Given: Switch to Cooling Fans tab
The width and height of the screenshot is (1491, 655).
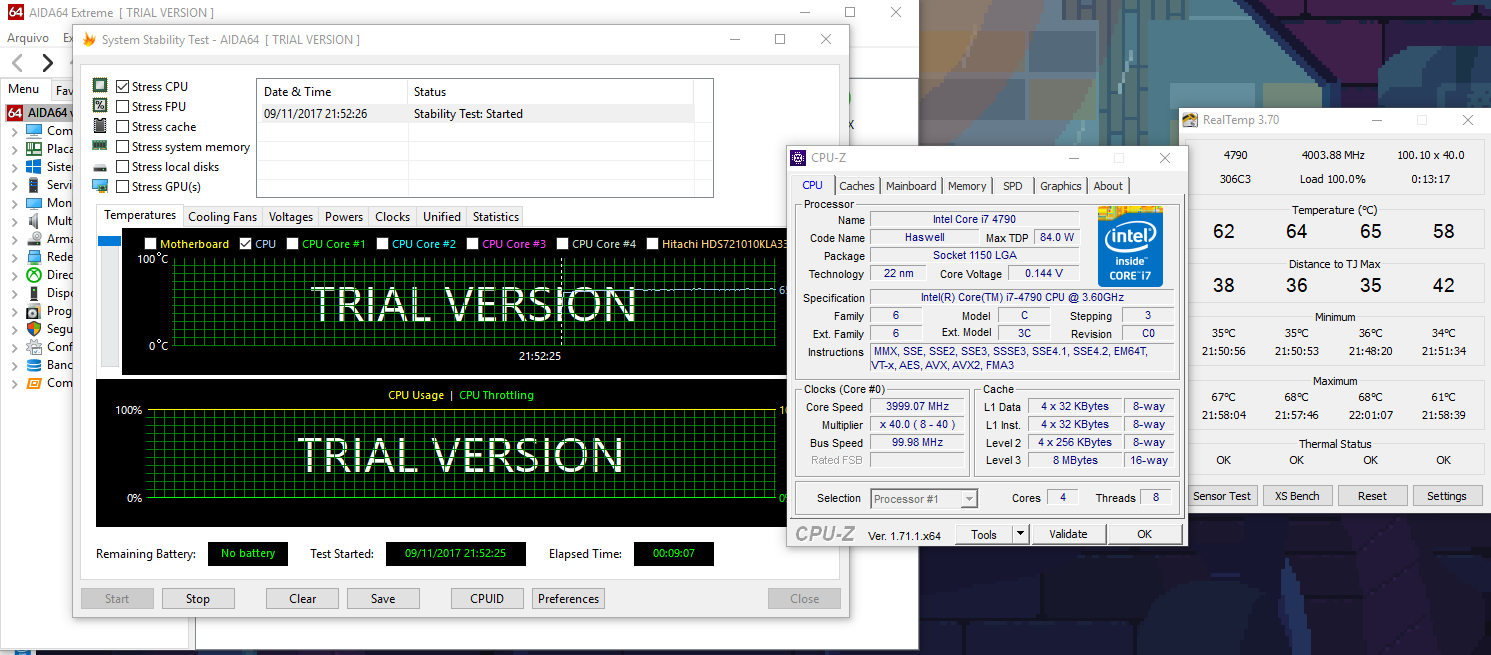Looking at the screenshot, I should pyautogui.click(x=222, y=216).
